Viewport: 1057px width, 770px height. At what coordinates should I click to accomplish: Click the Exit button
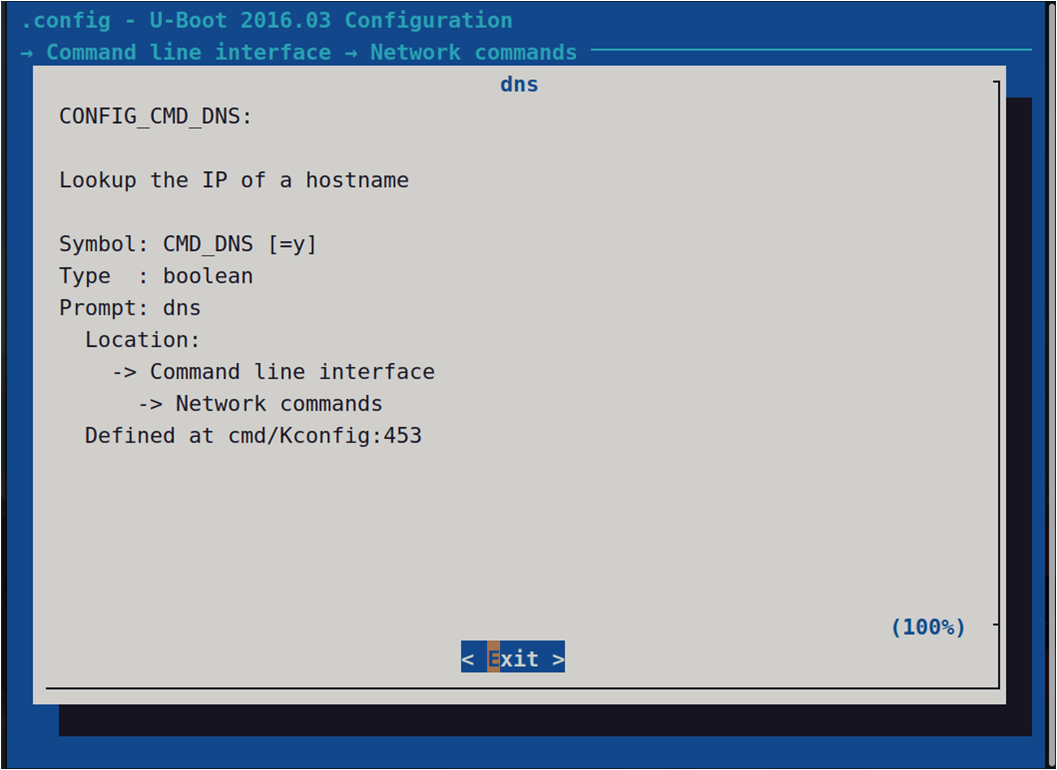513,658
